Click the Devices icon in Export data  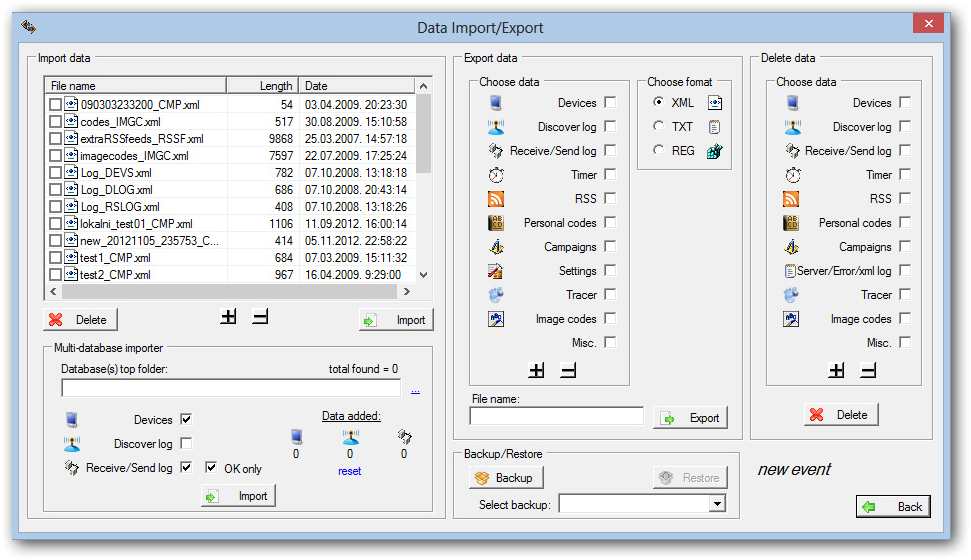[495, 103]
